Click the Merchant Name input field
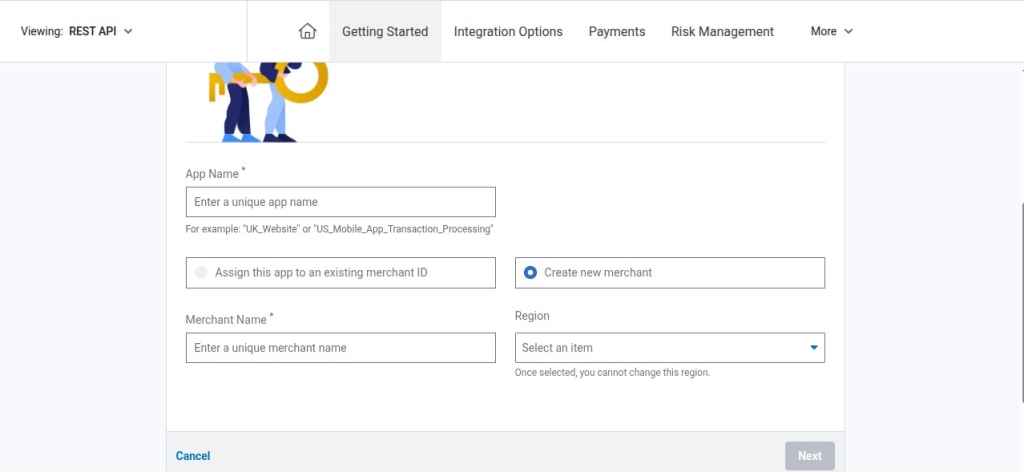 (340, 347)
